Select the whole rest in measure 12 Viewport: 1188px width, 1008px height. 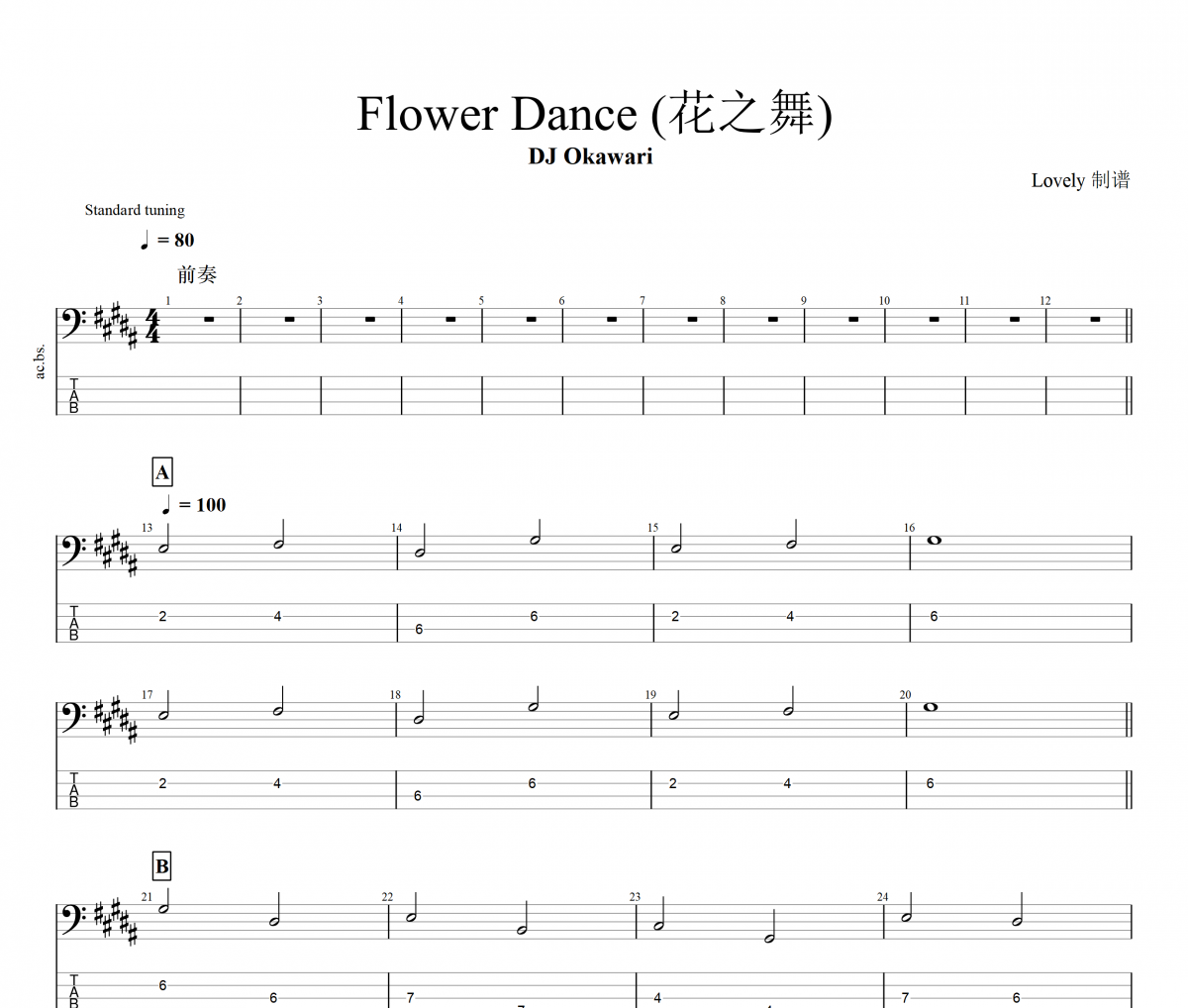click(x=1095, y=319)
